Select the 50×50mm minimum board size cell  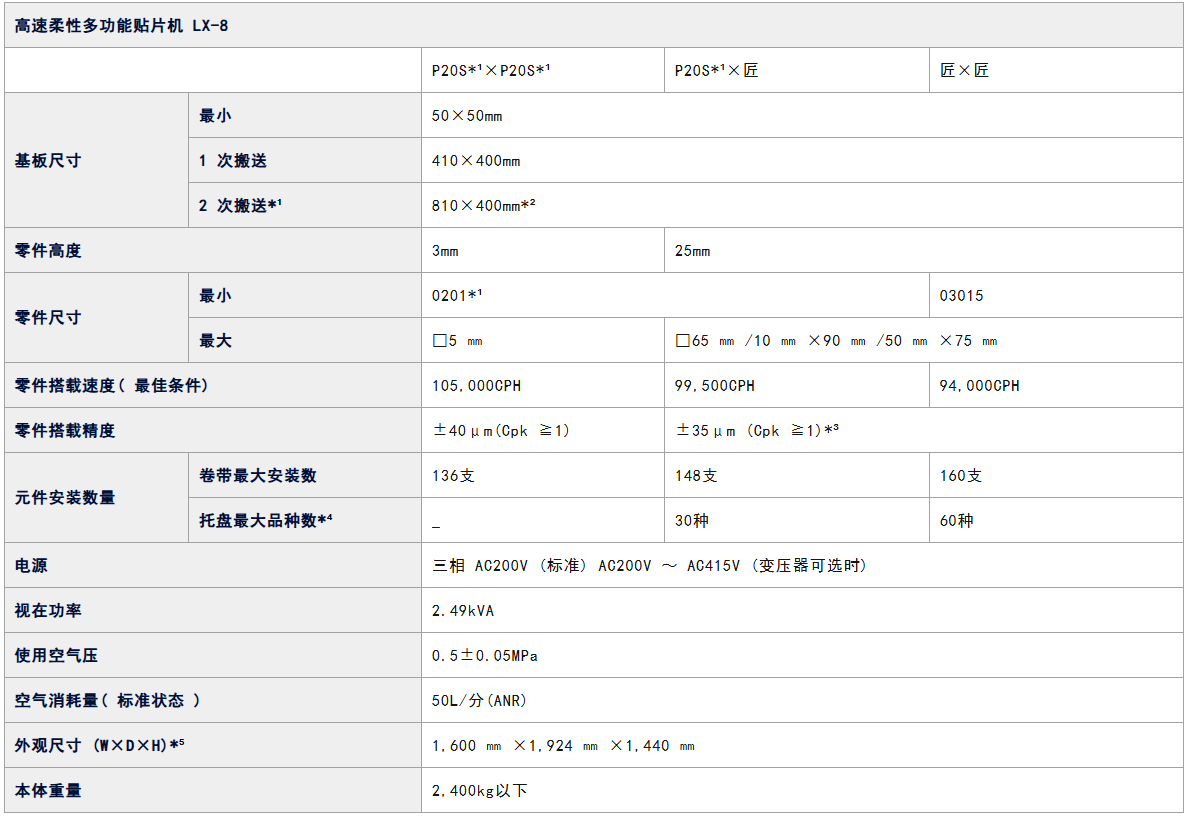click(467, 116)
